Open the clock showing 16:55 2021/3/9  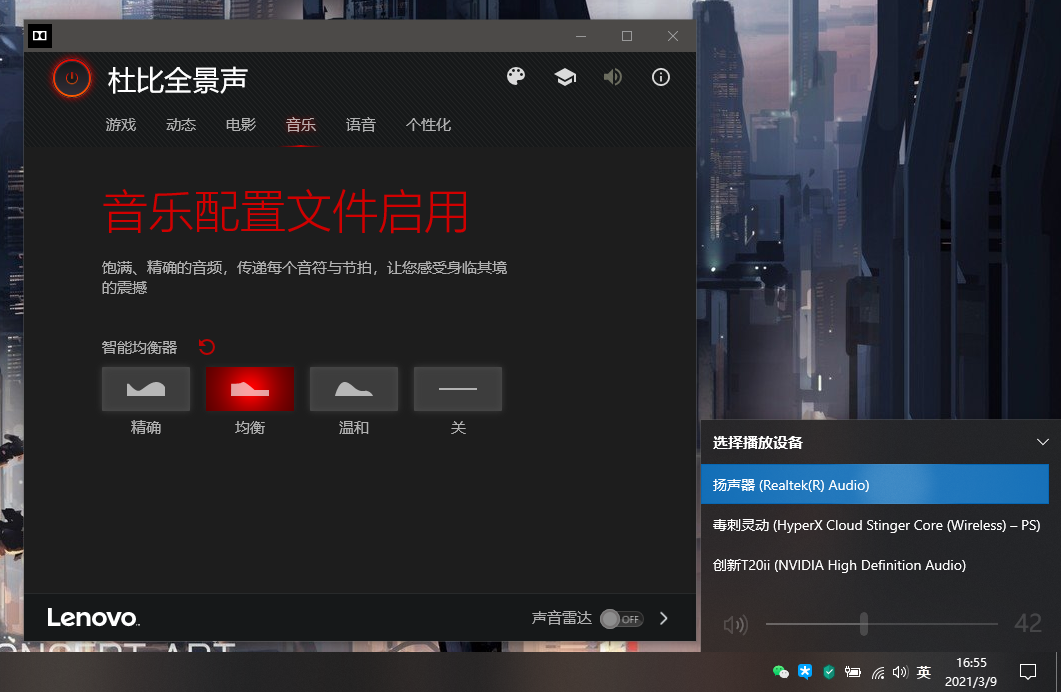click(x=971, y=672)
